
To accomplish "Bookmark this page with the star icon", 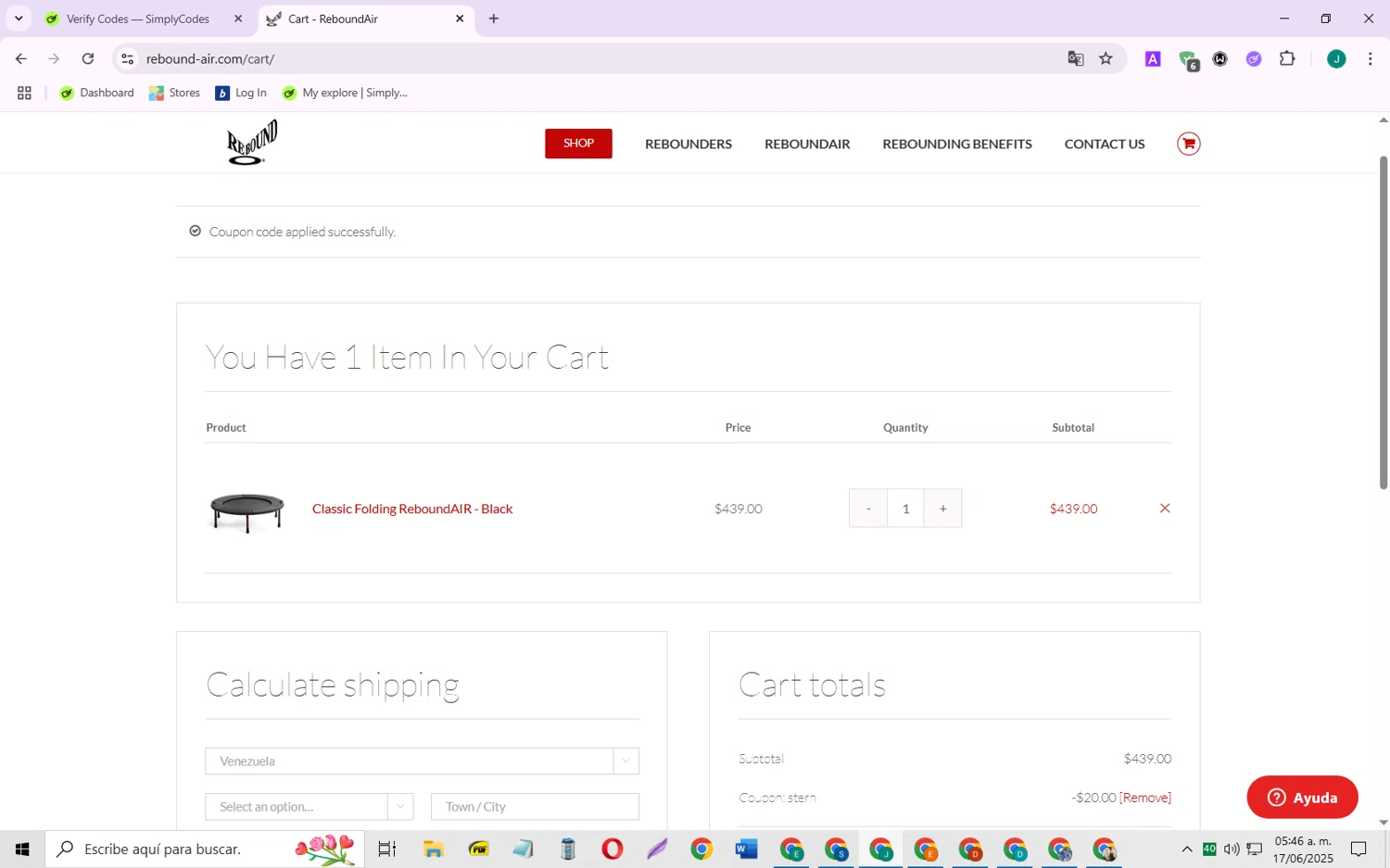I will tap(1106, 58).
